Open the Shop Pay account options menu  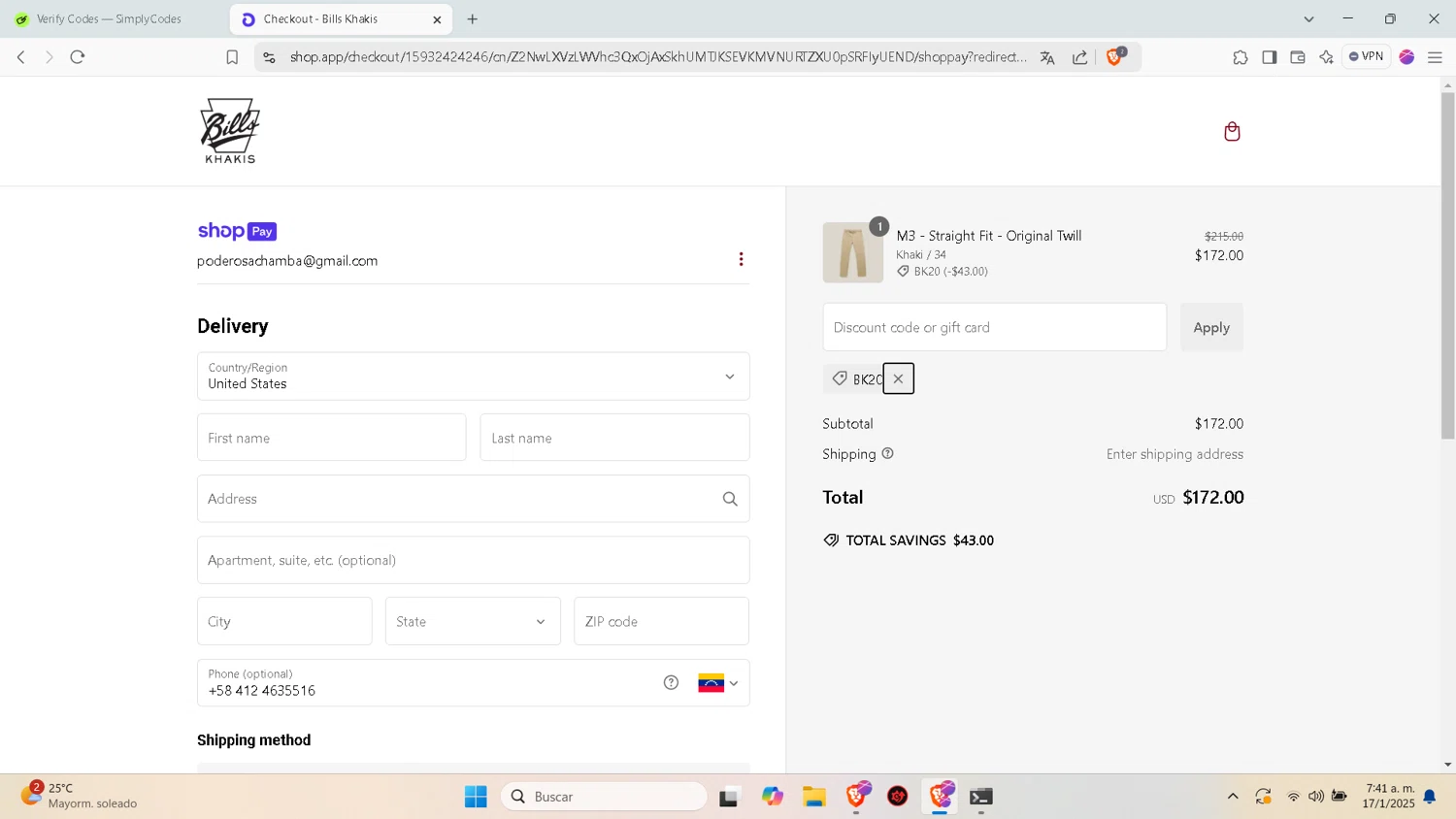coord(741,259)
